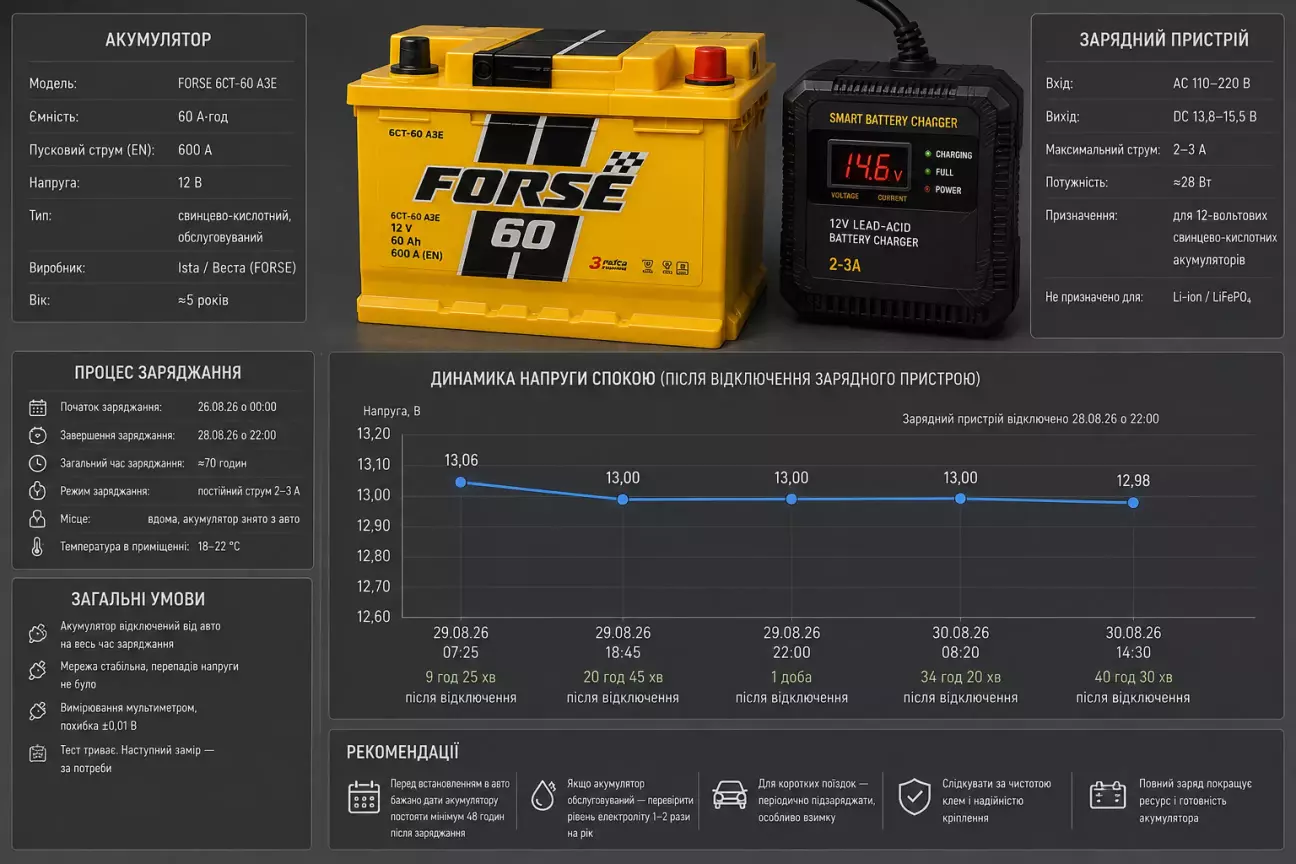Click the data point above 29.08.26 22:00
The width and height of the screenshot is (1296, 864).
[x=791, y=499]
